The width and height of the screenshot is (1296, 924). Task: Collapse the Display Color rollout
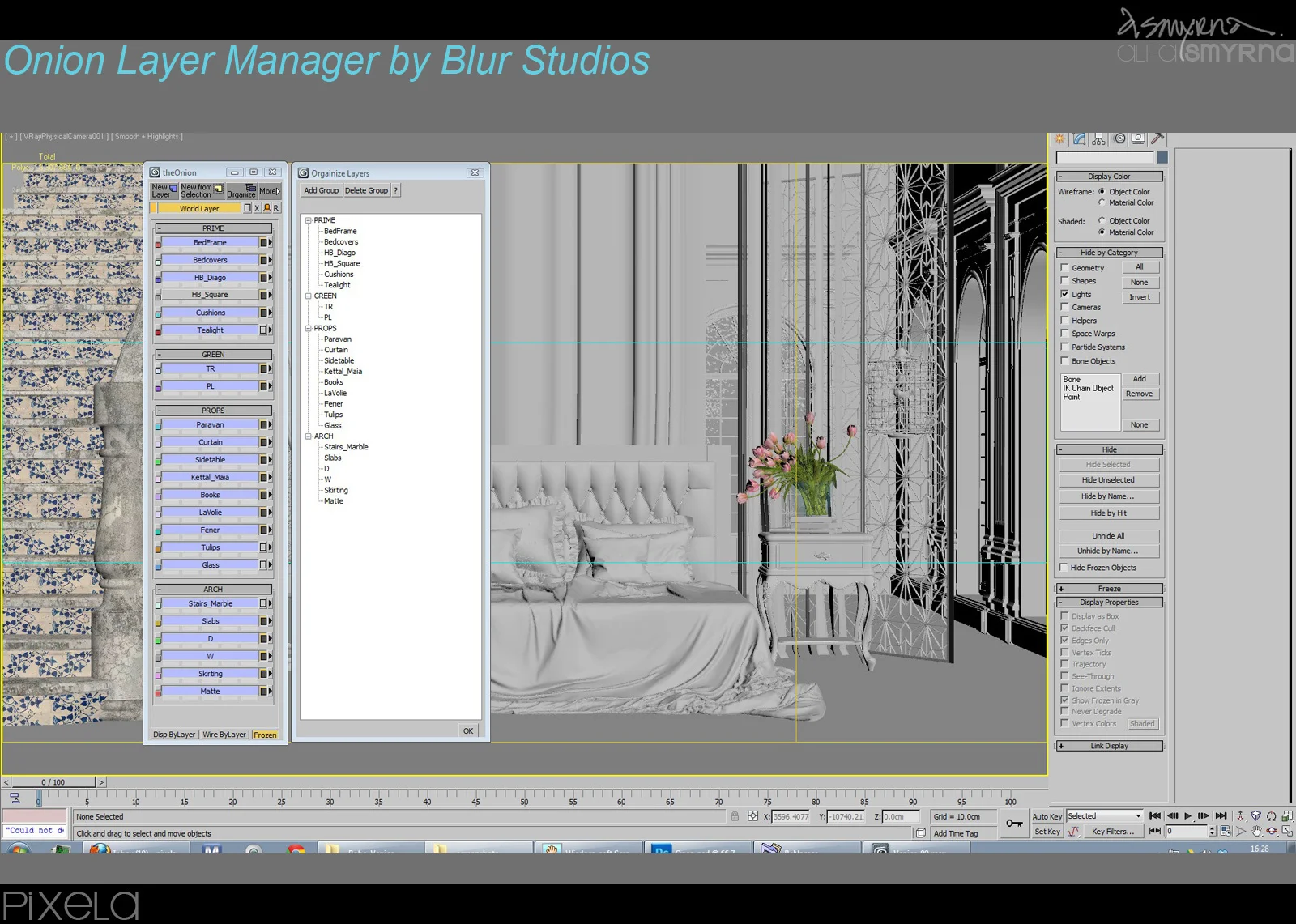[x=1109, y=176]
